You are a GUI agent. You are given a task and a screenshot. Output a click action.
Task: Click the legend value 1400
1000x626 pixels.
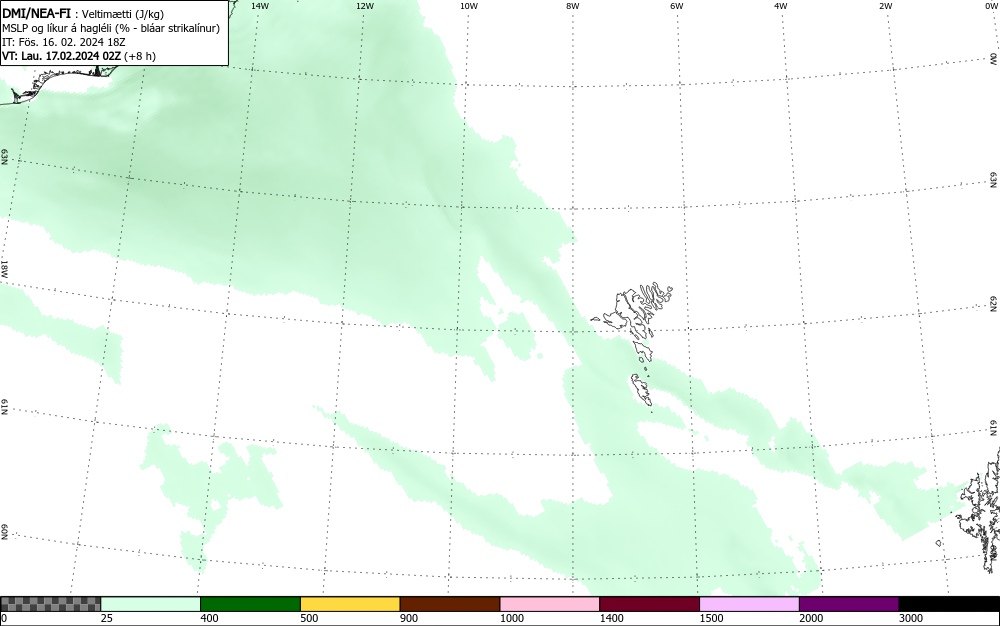coord(611,618)
